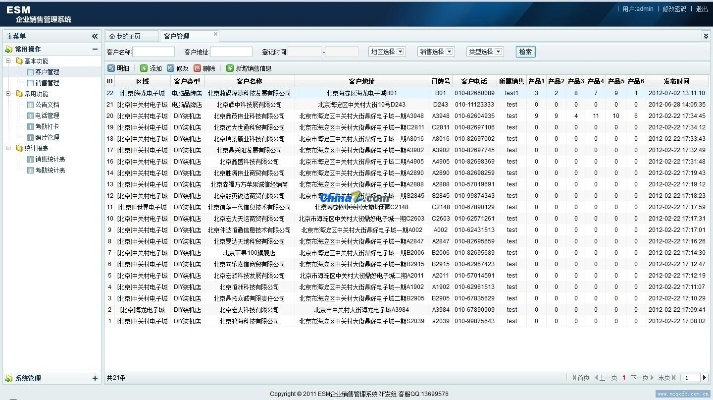This screenshot has height=400, width=713.
Task: Focus the page number jump input
Action: tap(690, 378)
